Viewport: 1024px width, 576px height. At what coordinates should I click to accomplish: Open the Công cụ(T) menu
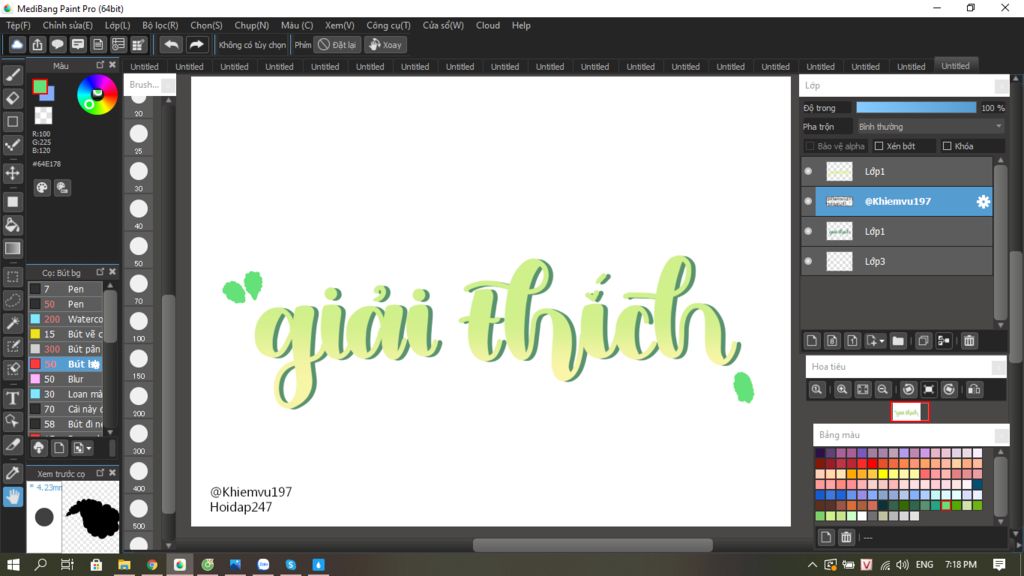[x=388, y=25]
